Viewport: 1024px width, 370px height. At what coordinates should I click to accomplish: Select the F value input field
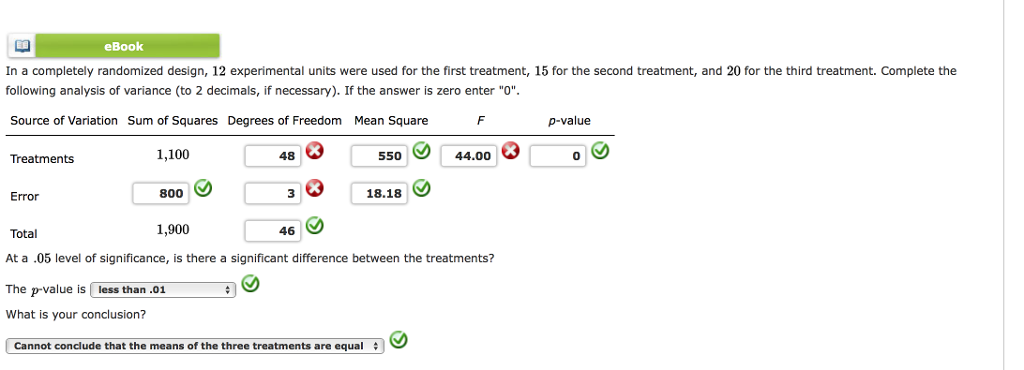coord(469,156)
